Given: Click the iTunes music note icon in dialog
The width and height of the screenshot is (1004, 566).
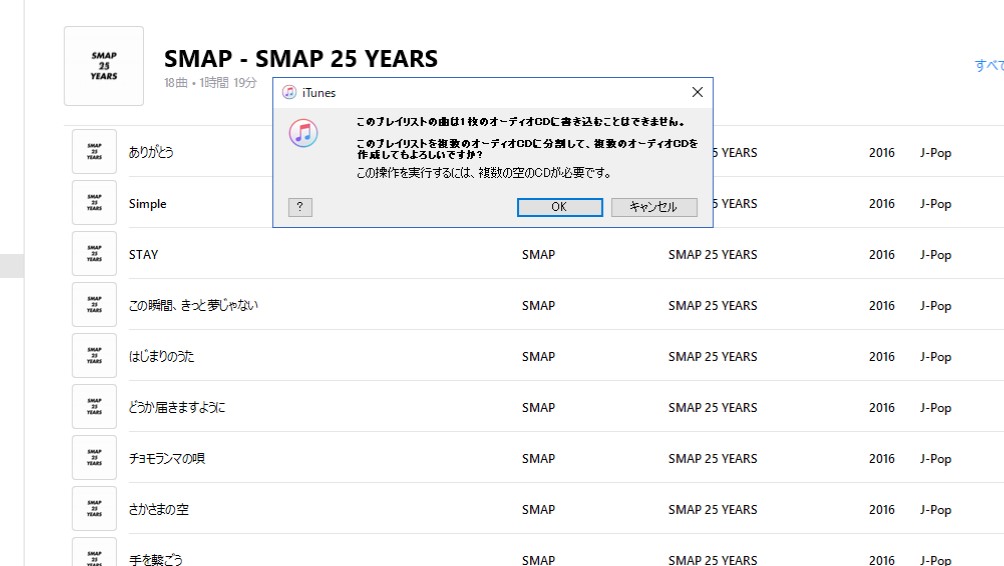Looking at the screenshot, I should pyautogui.click(x=304, y=133).
